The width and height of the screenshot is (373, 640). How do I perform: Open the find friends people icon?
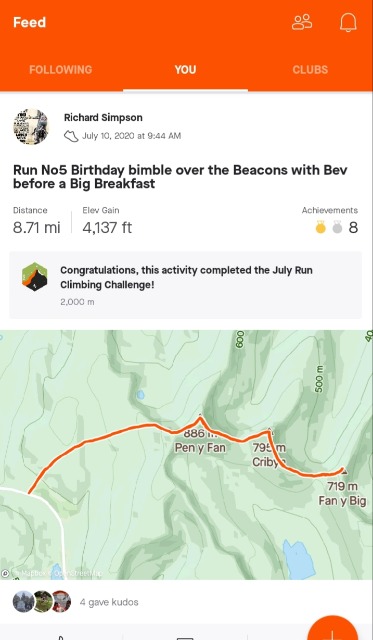pyautogui.click(x=302, y=22)
